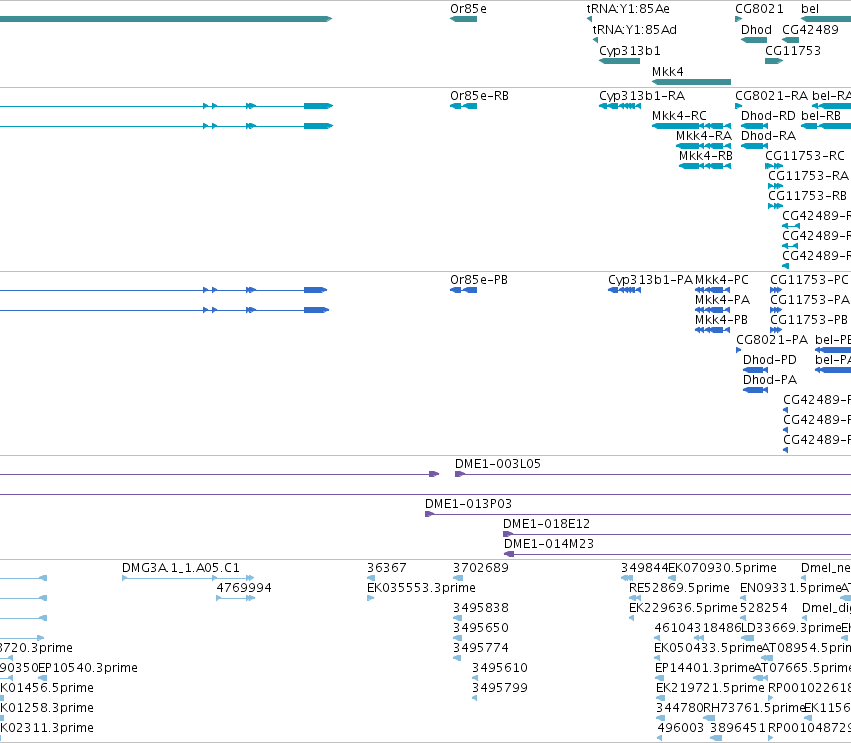
Task: Click the tRNA:Y1:85Ae gene label
Action: [x=628, y=9]
